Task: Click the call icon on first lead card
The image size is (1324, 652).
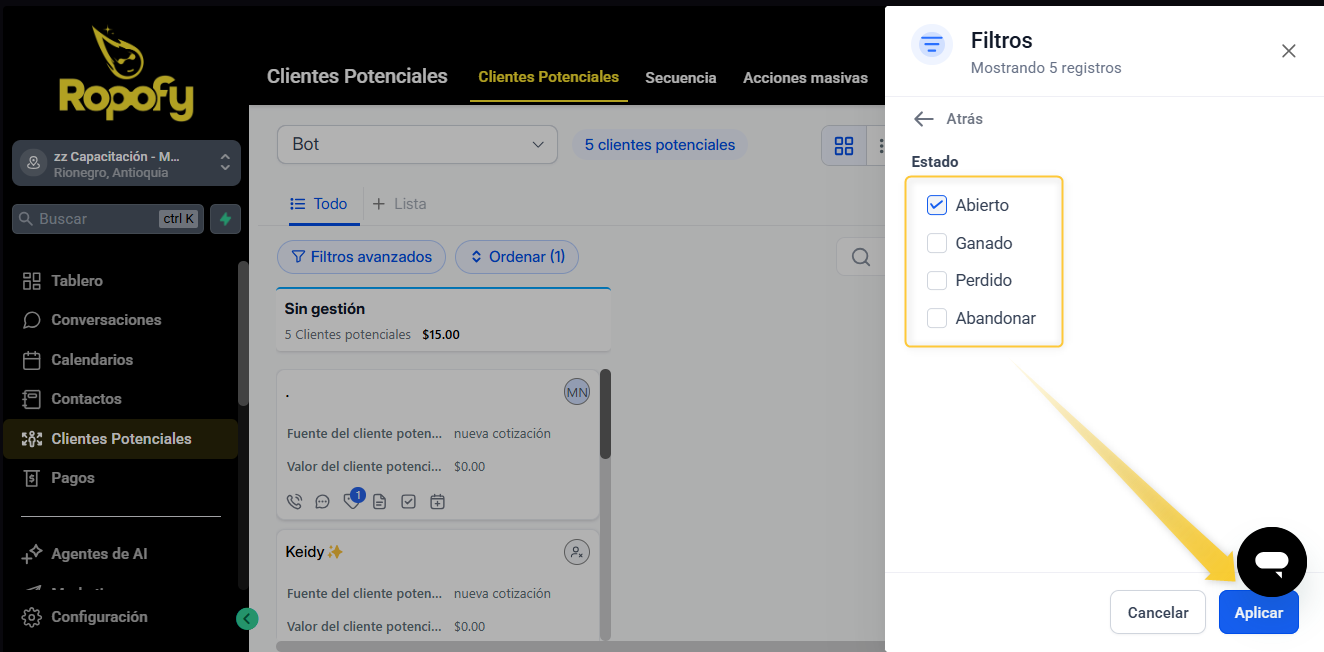Action: click(294, 502)
